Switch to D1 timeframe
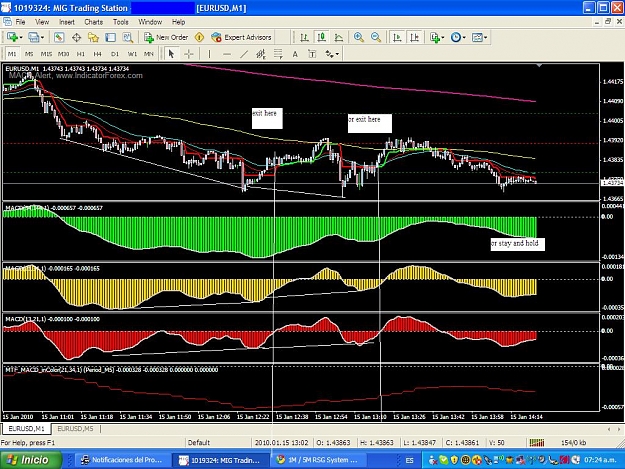The image size is (625, 469). (115, 54)
